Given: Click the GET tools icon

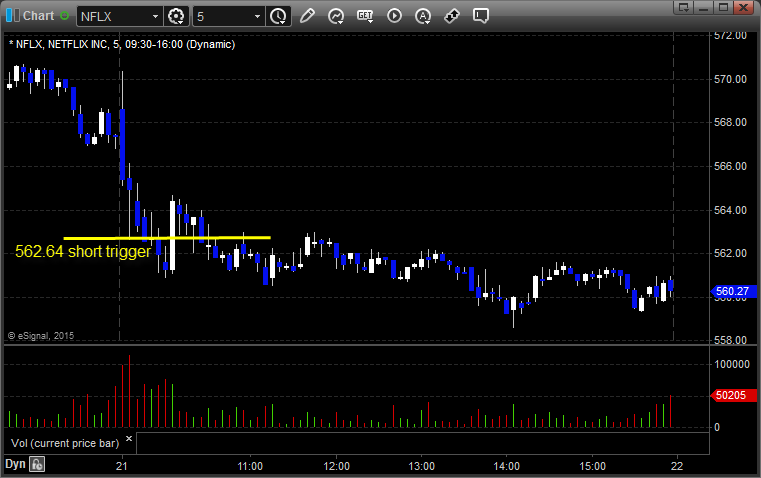Looking at the screenshot, I should [x=365, y=16].
